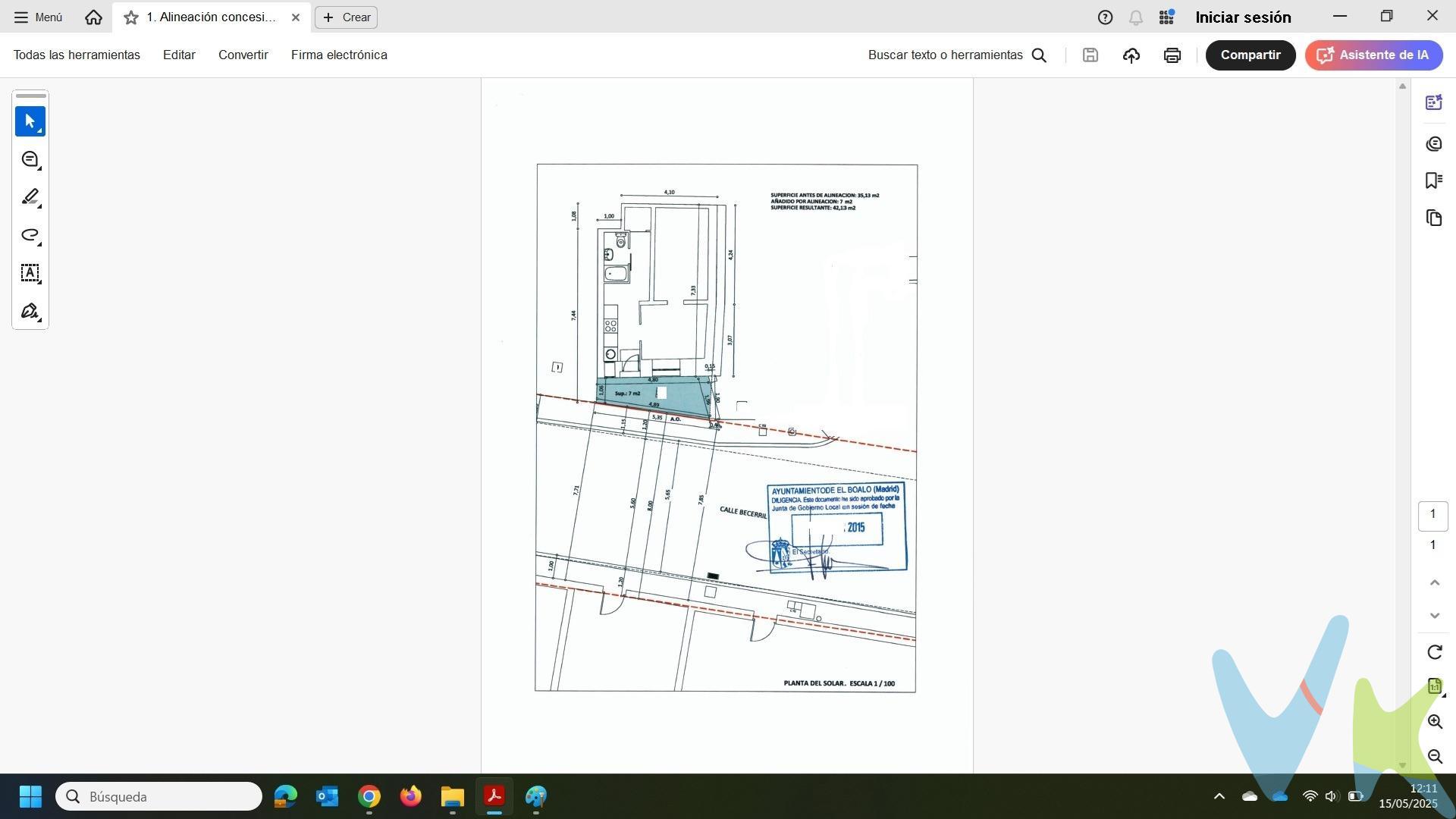Open notifications bell
This screenshot has height=819, width=1456.
(x=1136, y=17)
